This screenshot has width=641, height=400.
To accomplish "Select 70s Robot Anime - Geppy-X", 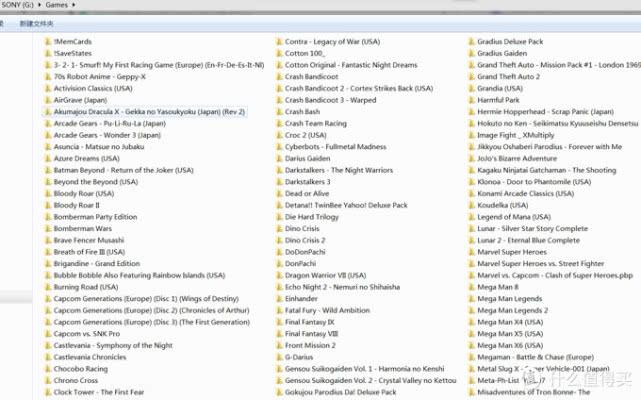I will coord(99,77).
